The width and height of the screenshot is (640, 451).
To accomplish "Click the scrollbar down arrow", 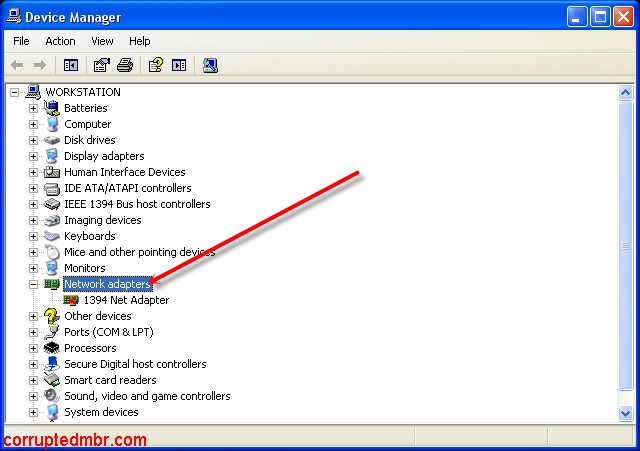I will [x=625, y=413].
